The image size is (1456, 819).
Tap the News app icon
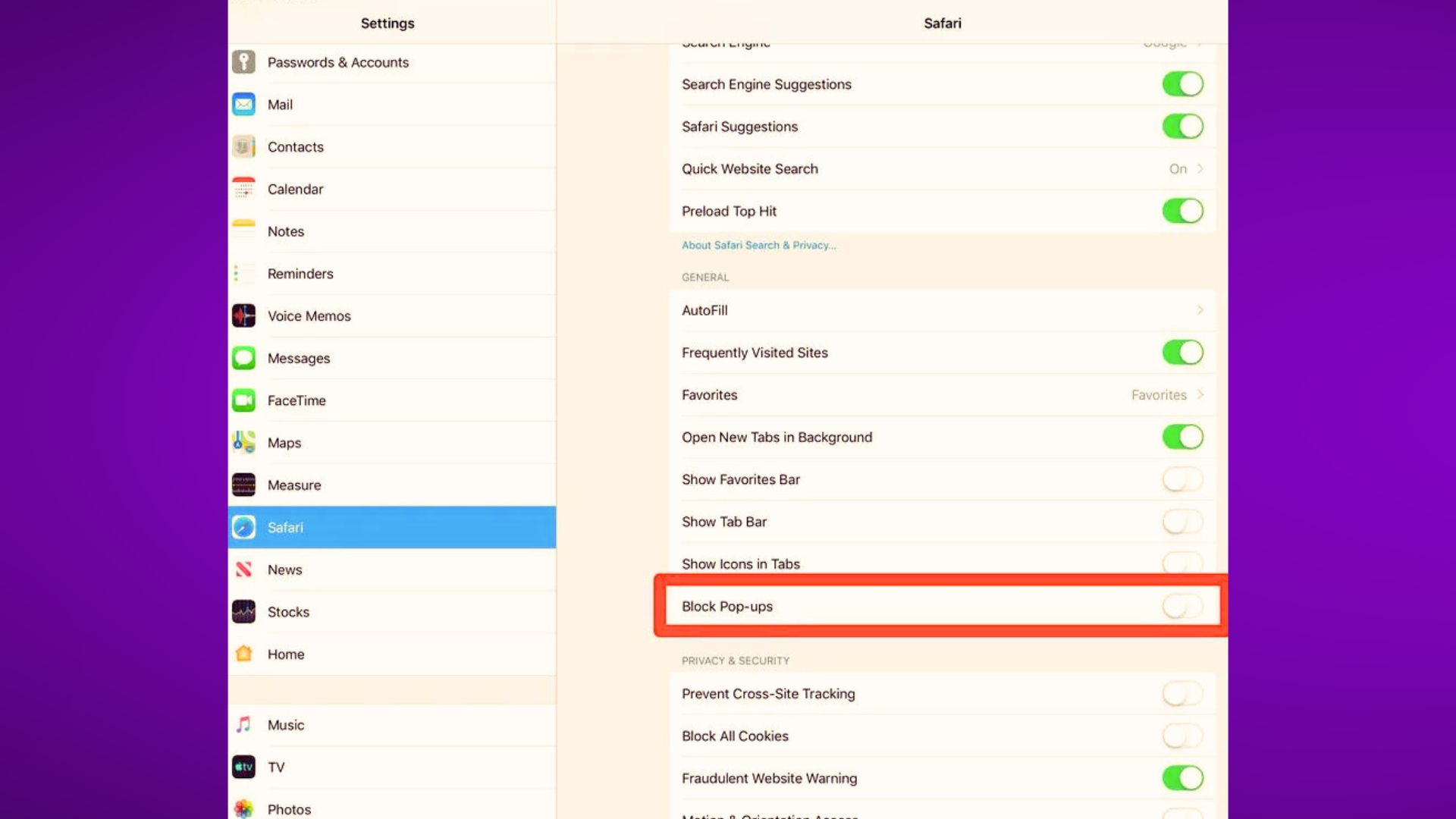click(x=243, y=570)
